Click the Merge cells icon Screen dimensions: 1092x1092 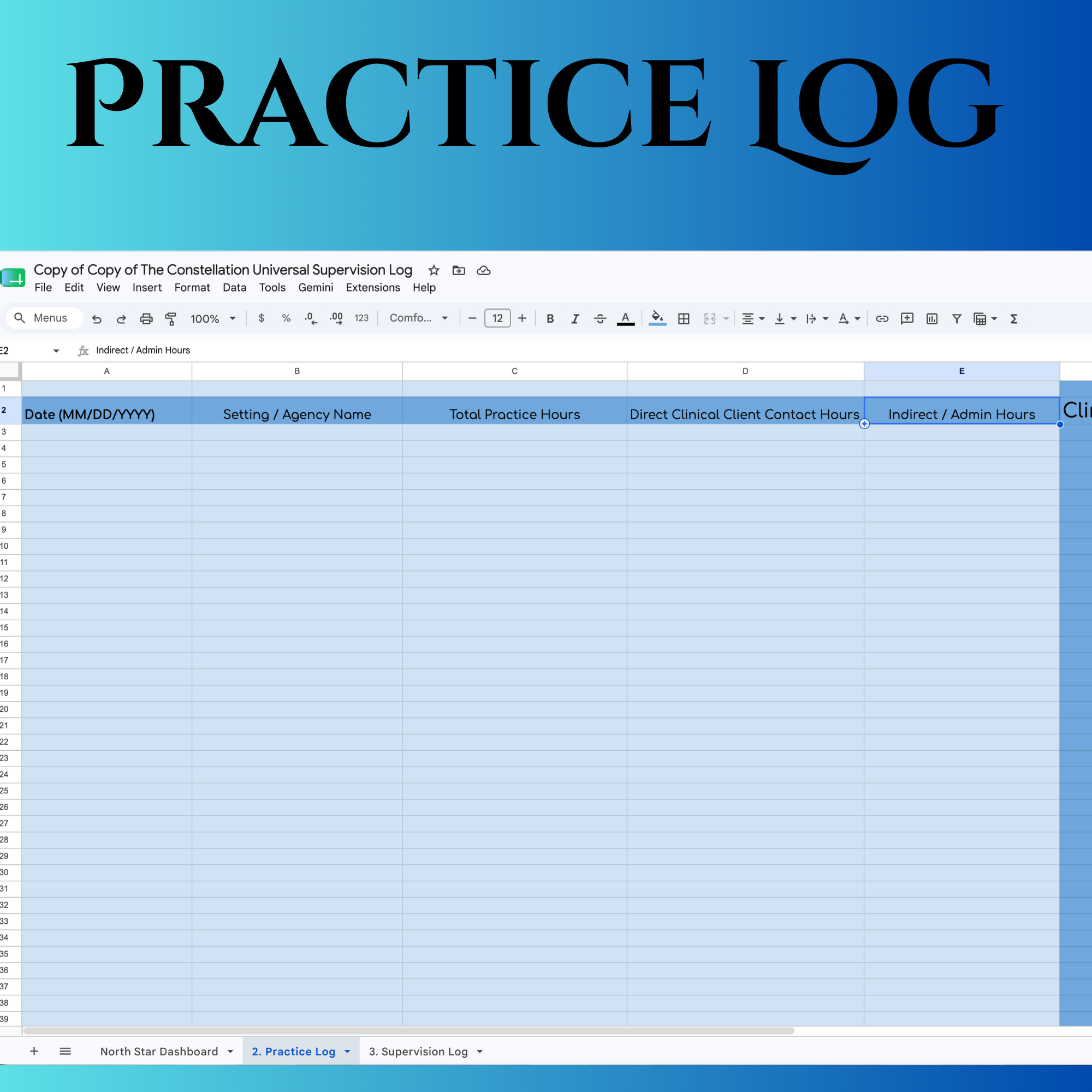coord(710,319)
